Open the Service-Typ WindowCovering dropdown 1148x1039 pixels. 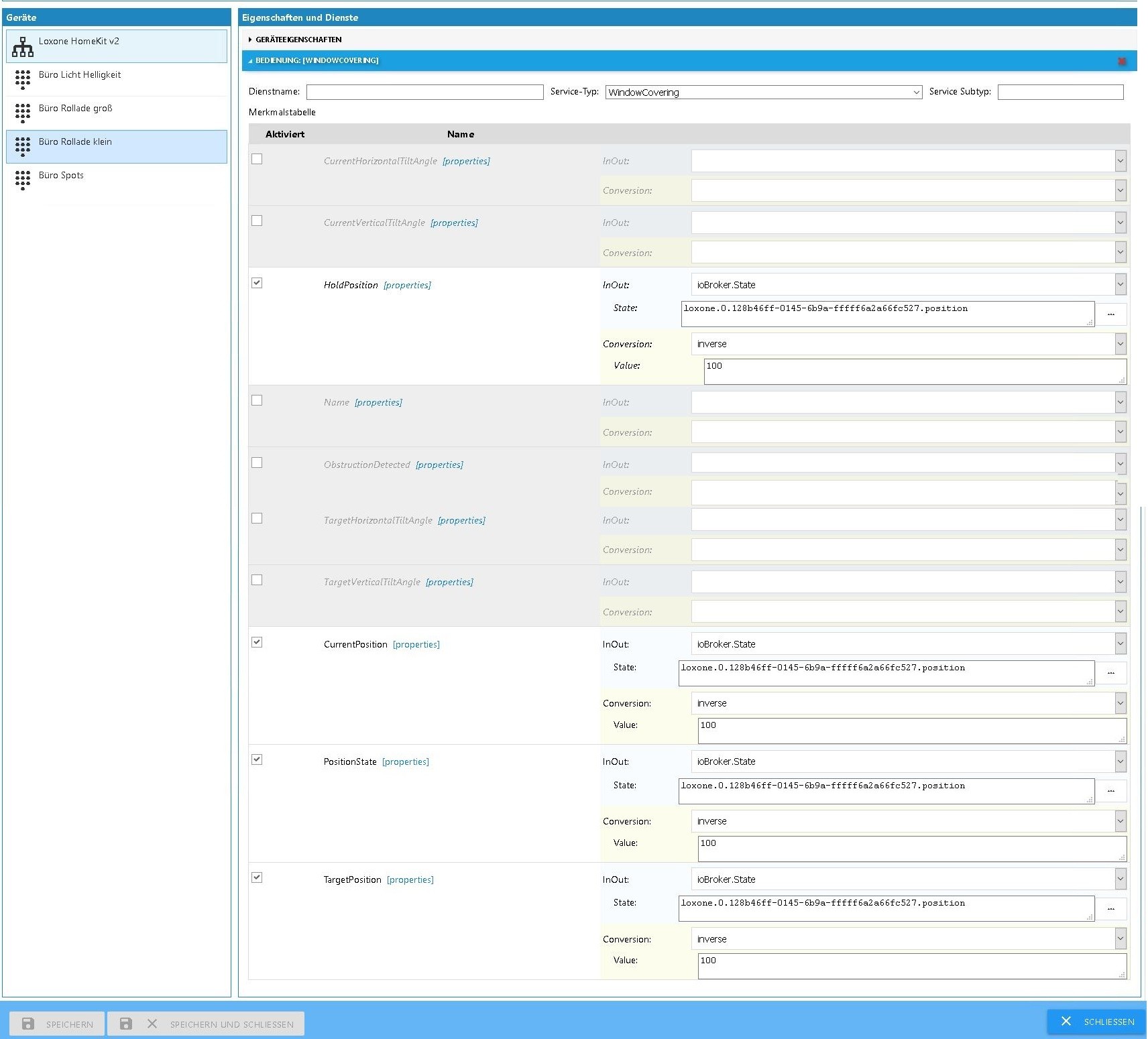[x=764, y=93]
